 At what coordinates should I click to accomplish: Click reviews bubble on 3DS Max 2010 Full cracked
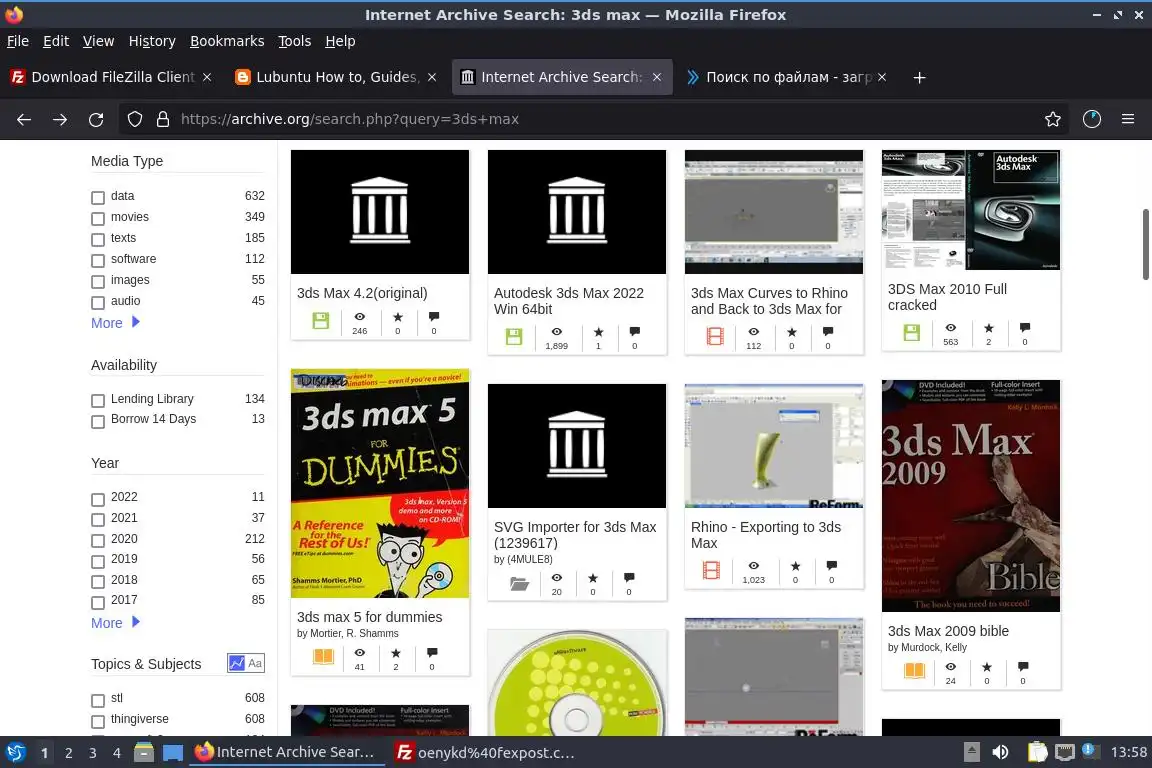pyautogui.click(x=1025, y=328)
